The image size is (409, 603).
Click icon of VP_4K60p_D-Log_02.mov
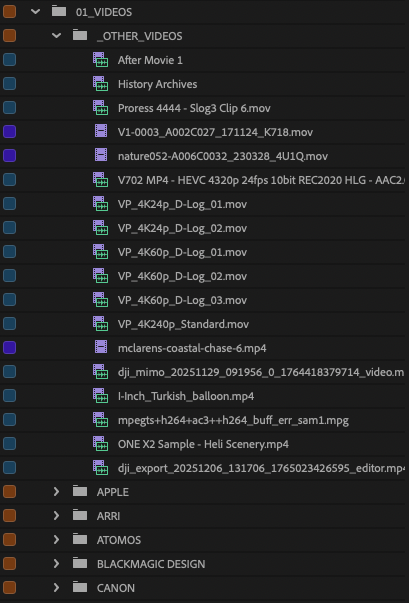click(100, 276)
